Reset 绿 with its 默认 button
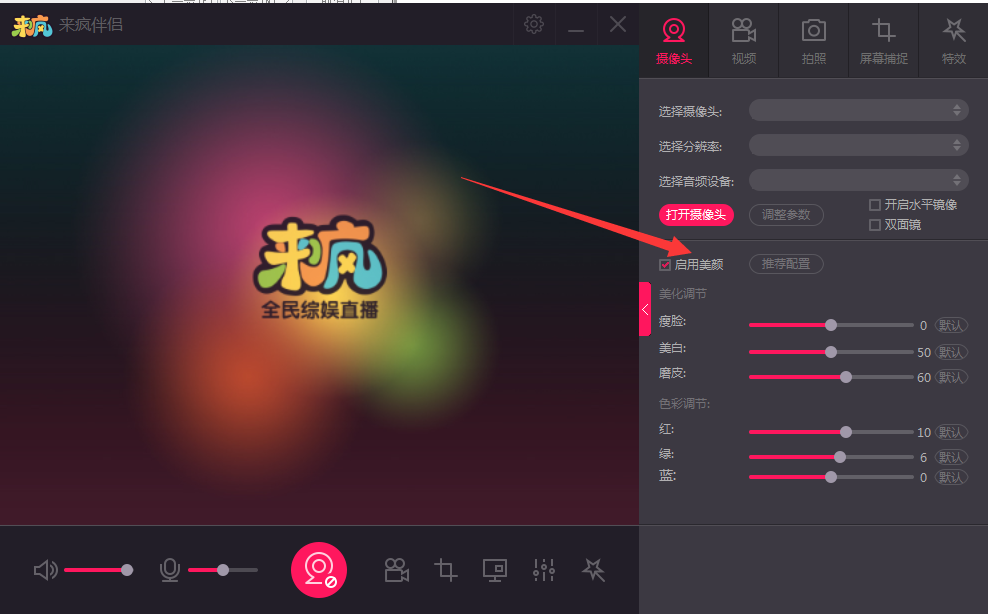Screen dimensions: 988x614 pos(951,457)
